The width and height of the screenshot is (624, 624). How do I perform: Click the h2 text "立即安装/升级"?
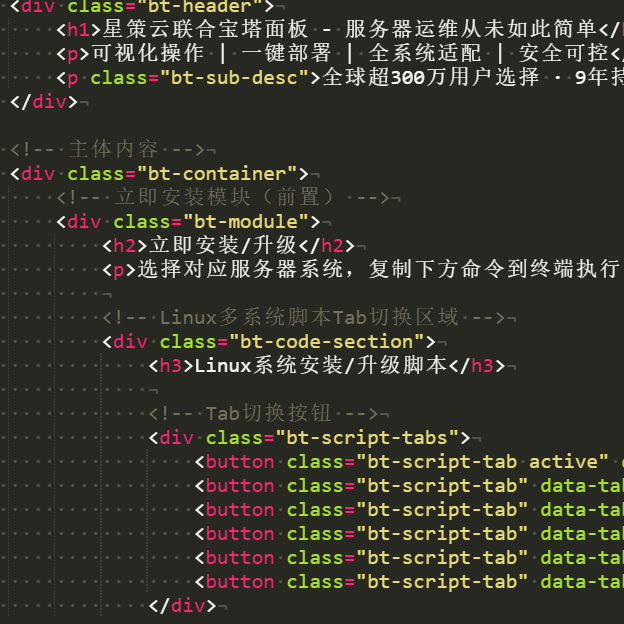[223, 245]
